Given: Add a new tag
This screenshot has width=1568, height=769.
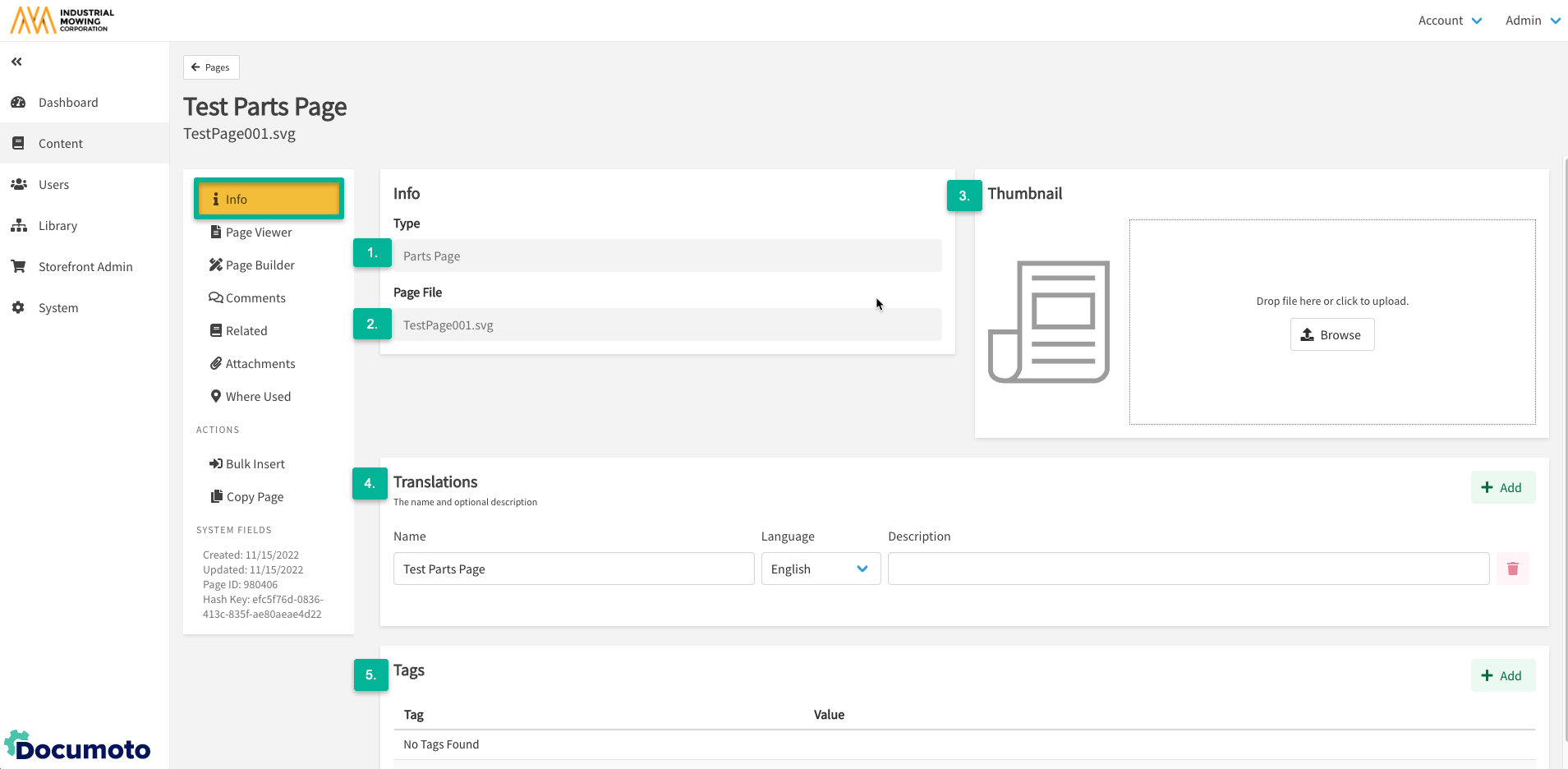Looking at the screenshot, I should pyautogui.click(x=1501, y=675).
